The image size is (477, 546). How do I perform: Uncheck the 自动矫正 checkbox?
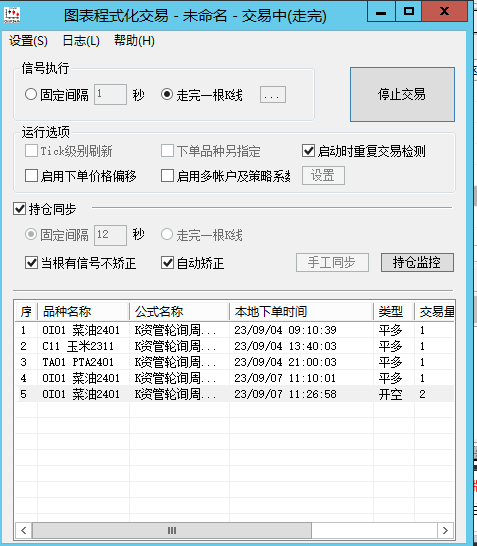coord(167,263)
